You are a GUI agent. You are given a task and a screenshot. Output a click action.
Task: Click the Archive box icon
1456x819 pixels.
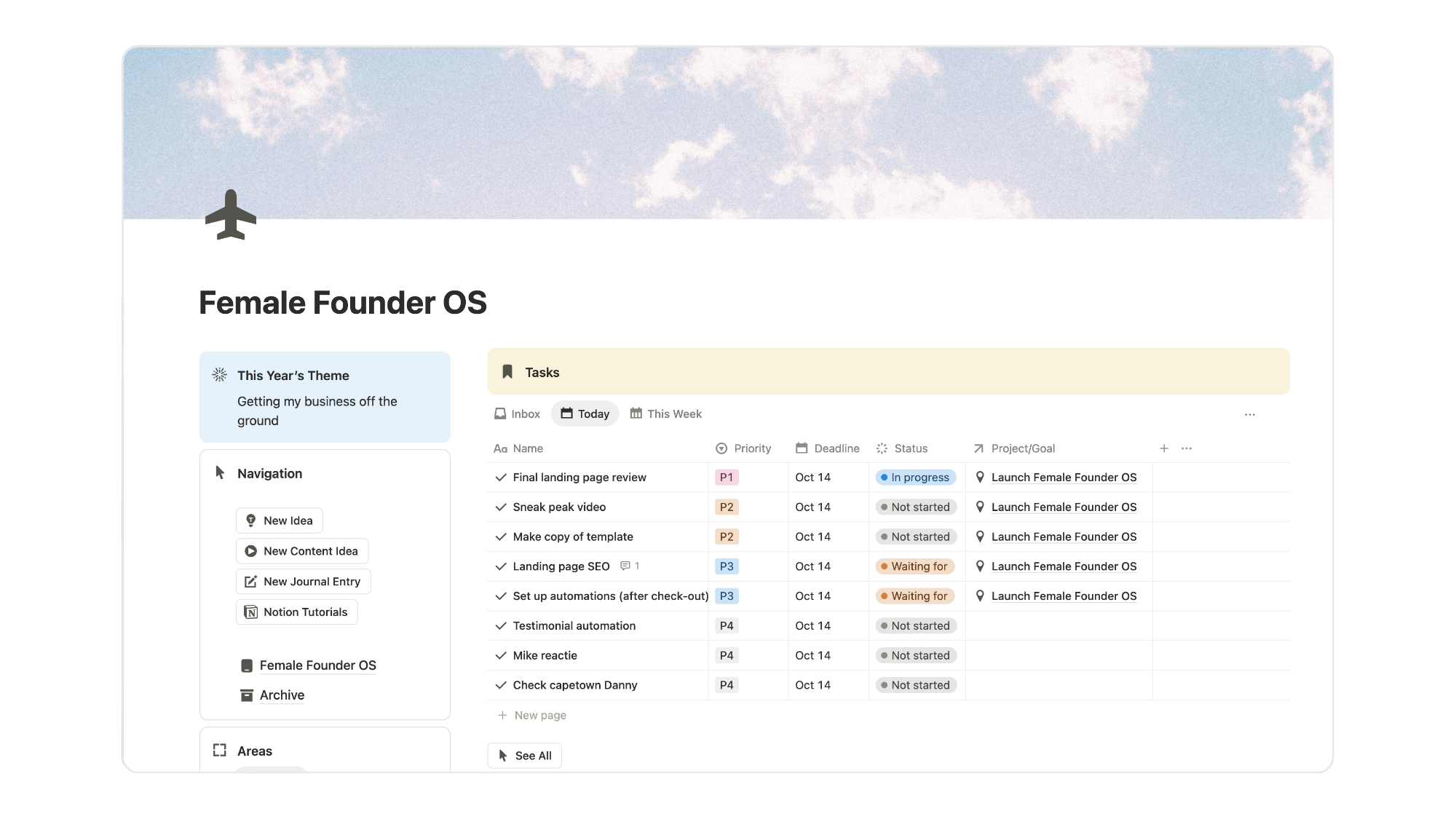247,695
